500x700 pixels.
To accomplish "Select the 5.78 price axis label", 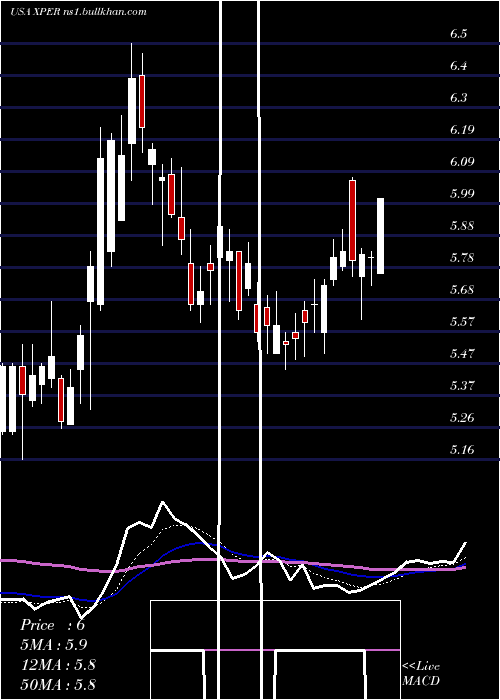I will 462,258.
